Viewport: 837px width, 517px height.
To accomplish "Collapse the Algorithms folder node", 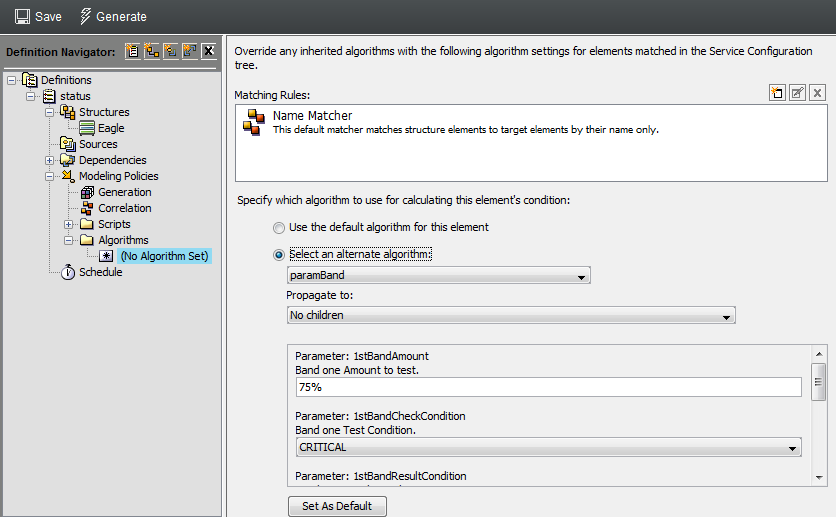I will pyautogui.click(x=68, y=241).
